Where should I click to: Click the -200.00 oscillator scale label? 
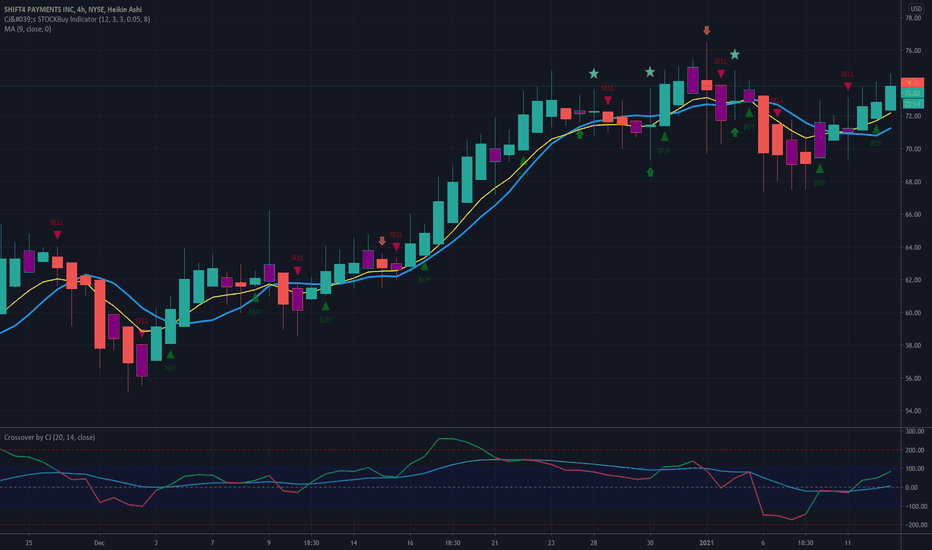tap(914, 525)
